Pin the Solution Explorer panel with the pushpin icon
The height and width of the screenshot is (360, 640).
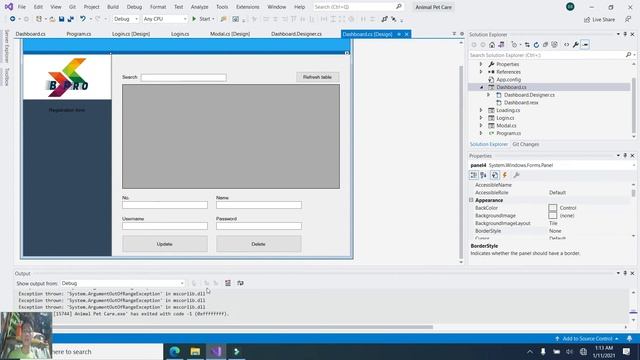pos(625,35)
